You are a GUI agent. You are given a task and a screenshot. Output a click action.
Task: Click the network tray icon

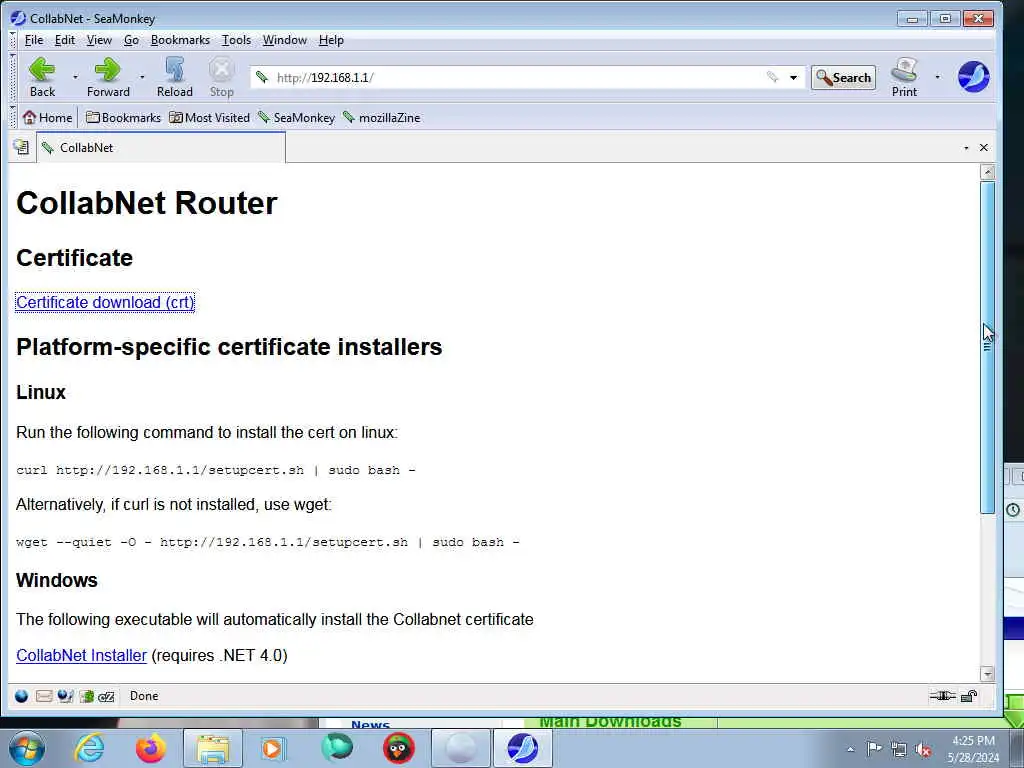(x=899, y=749)
